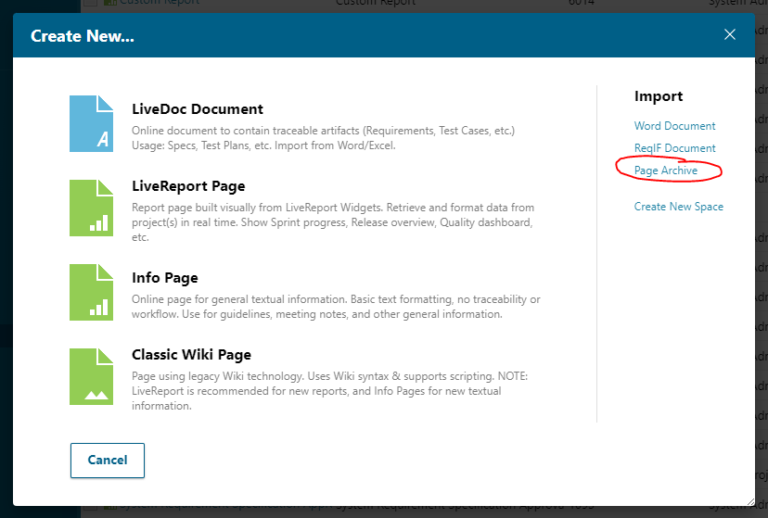Click the green LiveReport Page icon
Screen dimensions: 768x518
point(91,208)
